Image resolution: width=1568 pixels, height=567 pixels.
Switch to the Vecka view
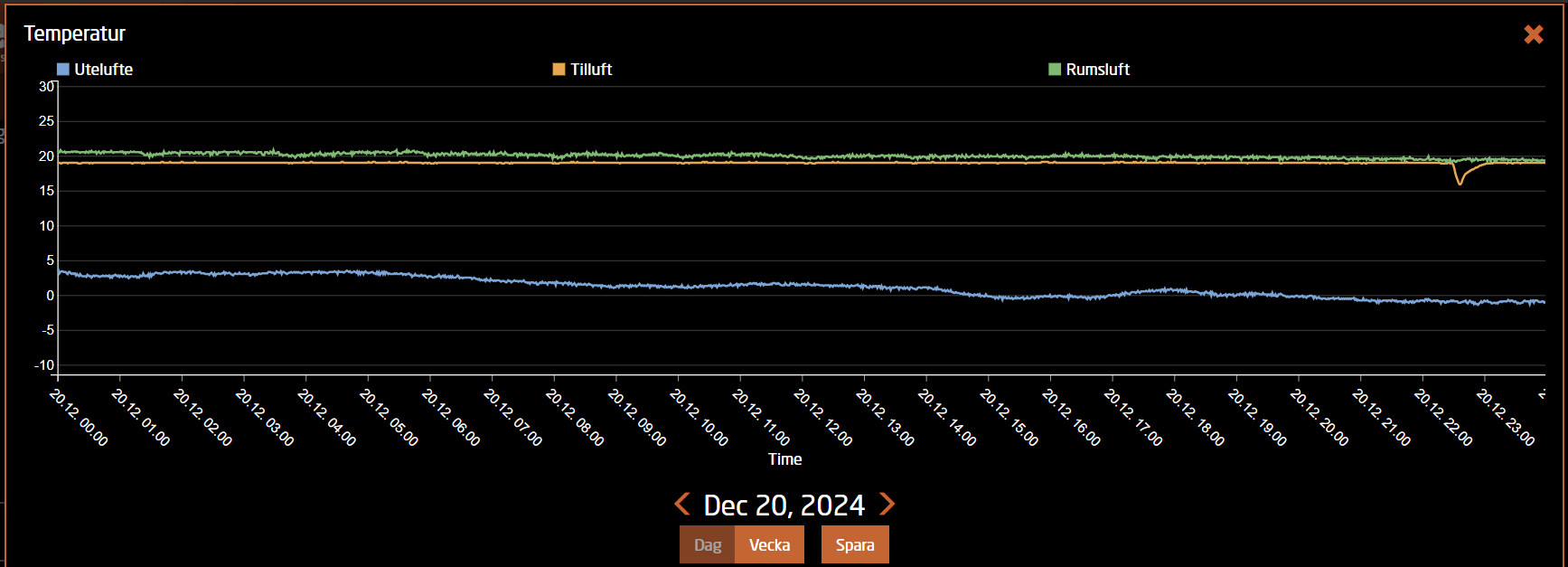tap(769, 544)
